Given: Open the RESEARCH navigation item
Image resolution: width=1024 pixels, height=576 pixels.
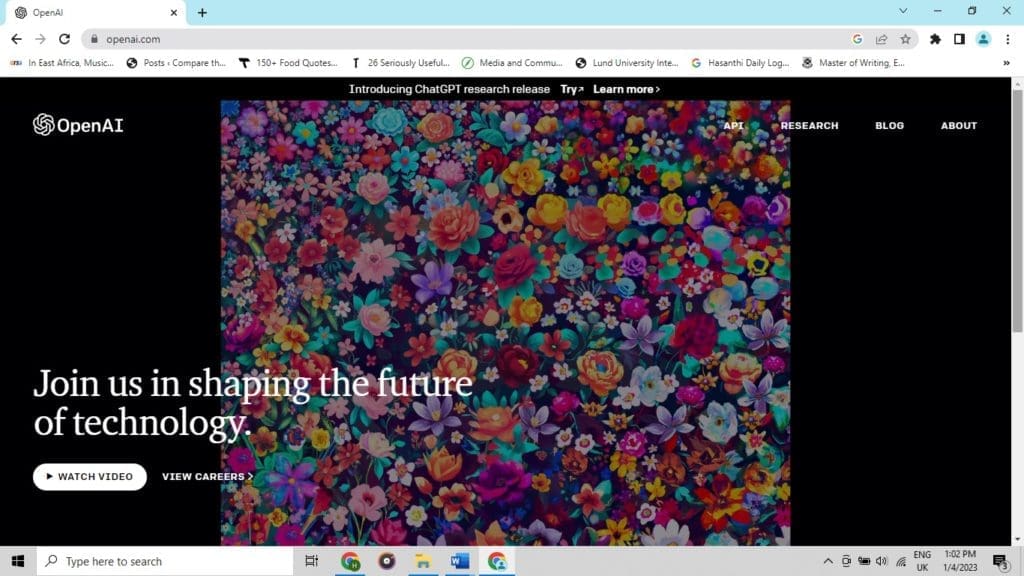Looking at the screenshot, I should (809, 125).
